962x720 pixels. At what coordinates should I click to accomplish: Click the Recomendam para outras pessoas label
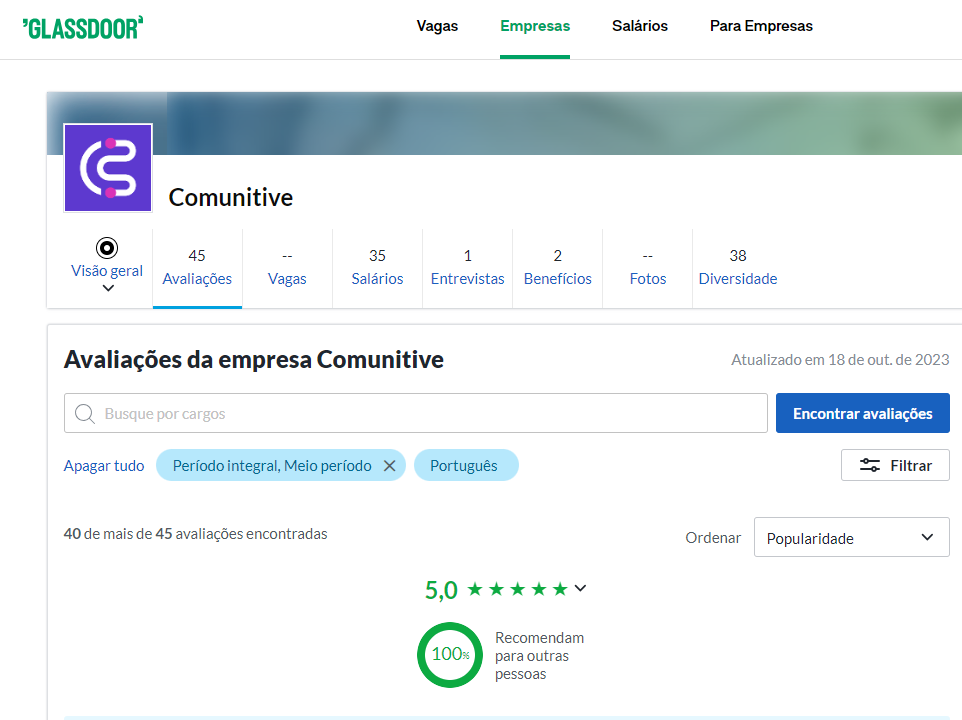[539, 656]
